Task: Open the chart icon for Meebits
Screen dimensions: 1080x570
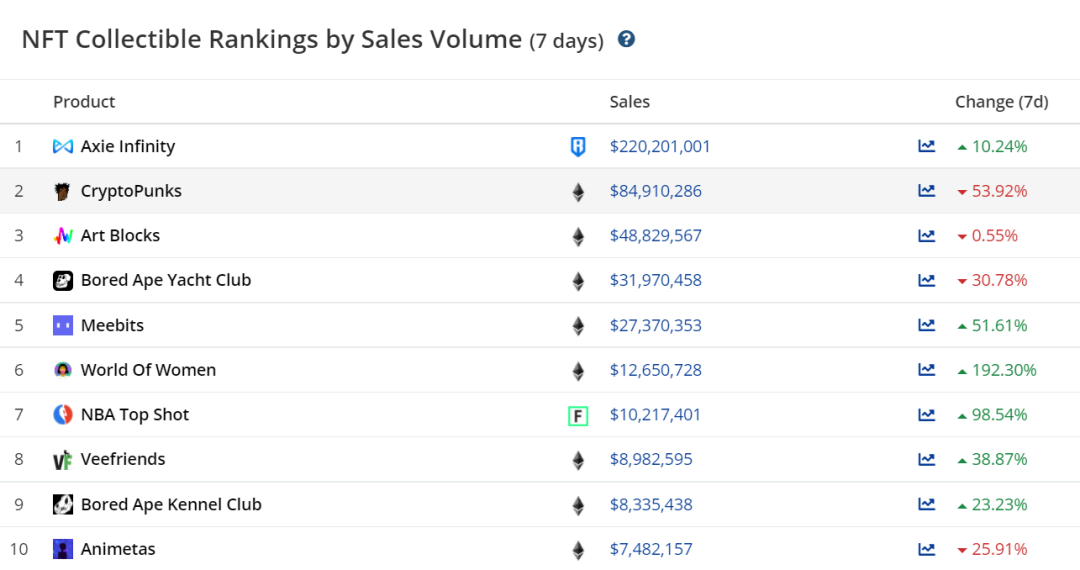Action: tap(926, 325)
